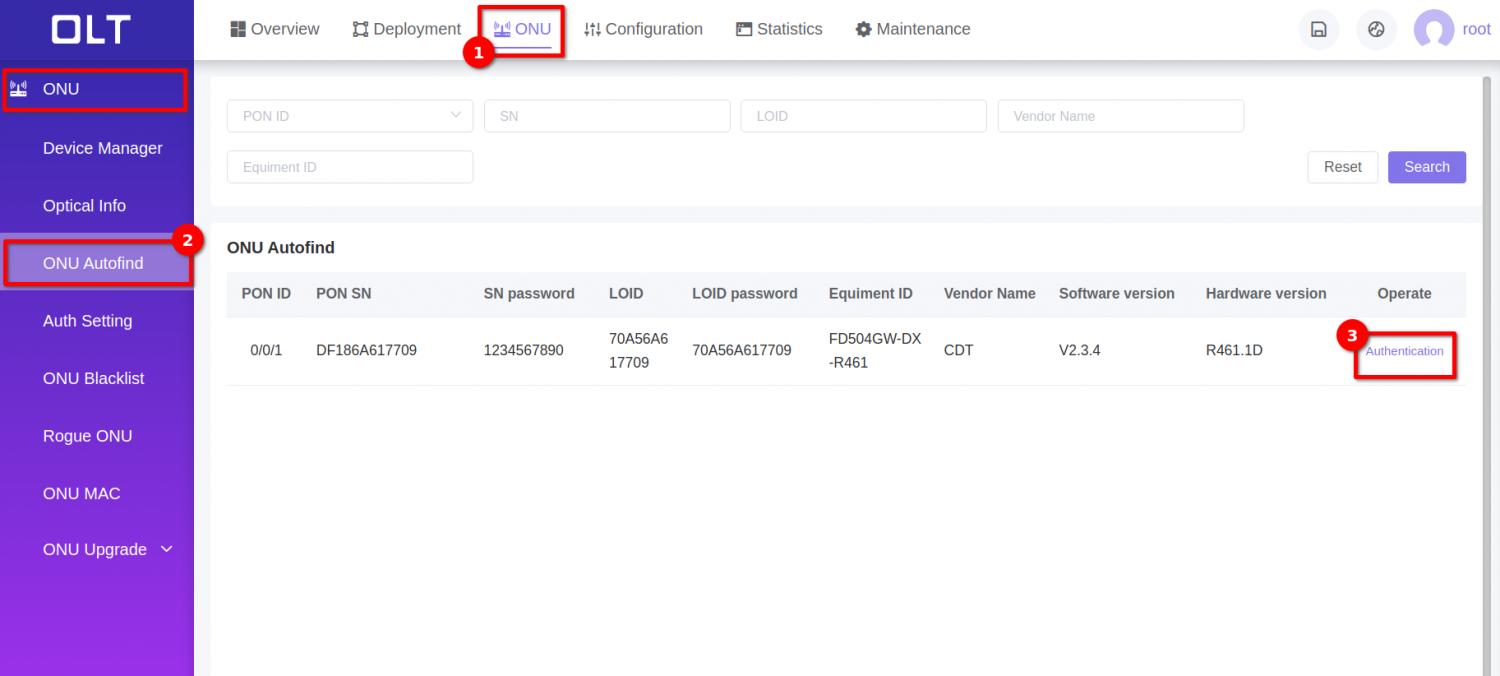Open the Overview tab

[x=275, y=29]
